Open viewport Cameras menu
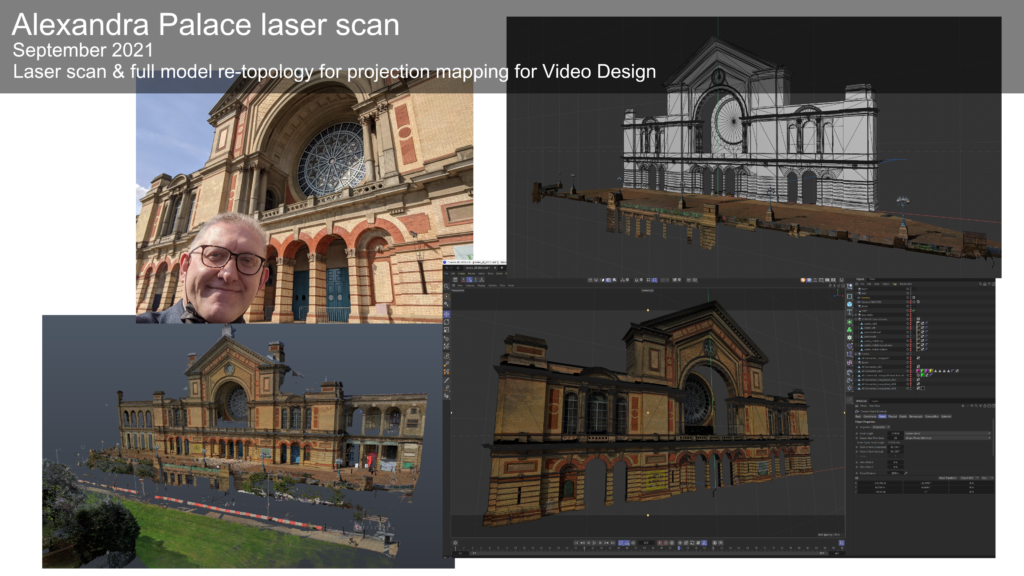The height and width of the screenshot is (576, 1024). point(470,285)
